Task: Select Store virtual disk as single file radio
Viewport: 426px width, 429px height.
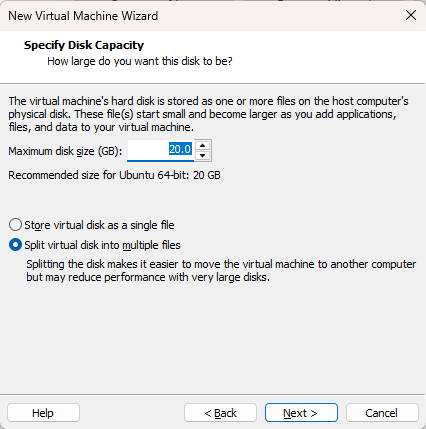Action: pos(15,225)
